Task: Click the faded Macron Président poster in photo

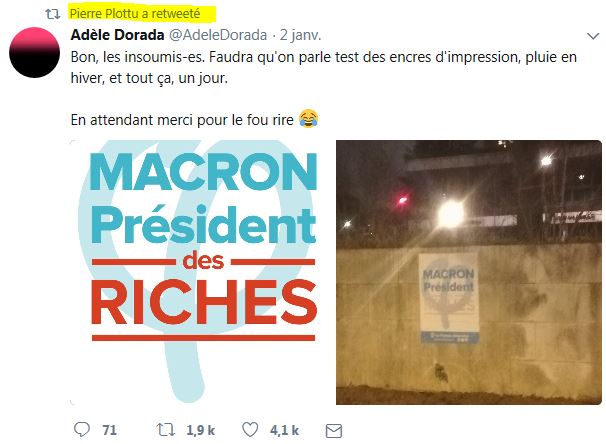Action: [447, 297]
